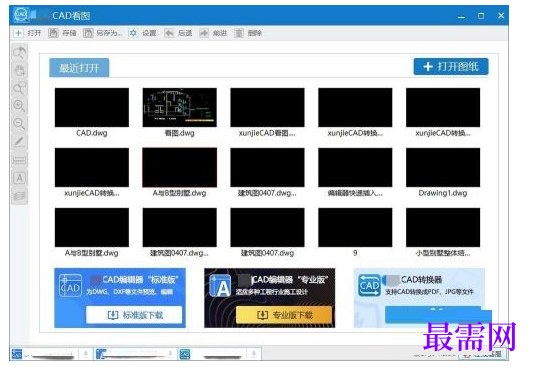The height and width of the screenshot is (368, 535).
Task: Click the 专业版下载 download button
Action: coord(284,315)
